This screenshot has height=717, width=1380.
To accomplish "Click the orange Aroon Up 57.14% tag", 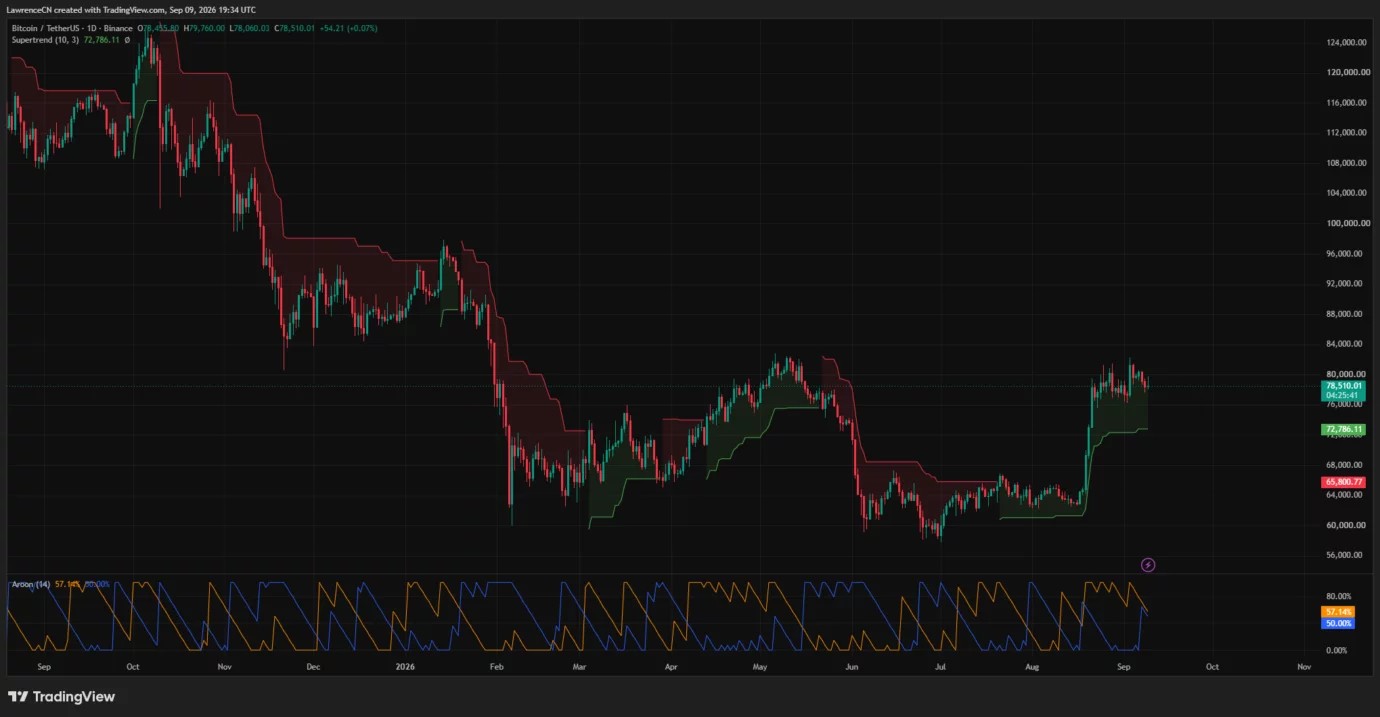I will click(x=1338, y=611).
